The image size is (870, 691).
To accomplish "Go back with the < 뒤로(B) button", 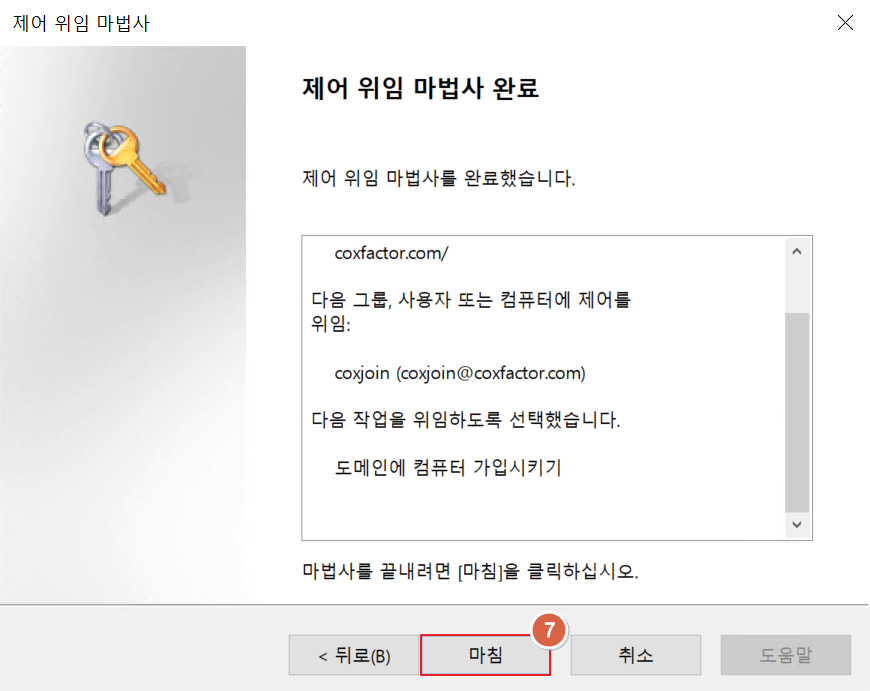I will coord(353,655).
